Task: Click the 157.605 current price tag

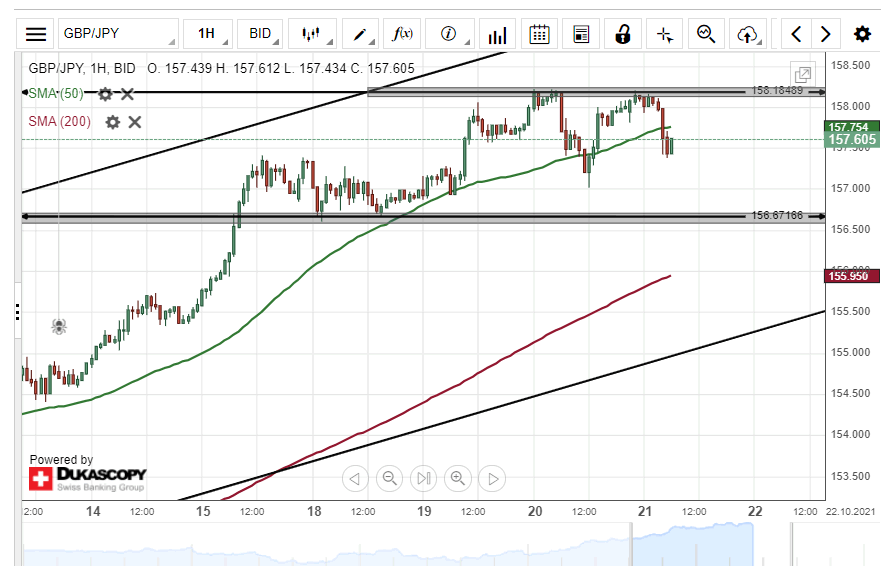Action: (x=852, y=140)
